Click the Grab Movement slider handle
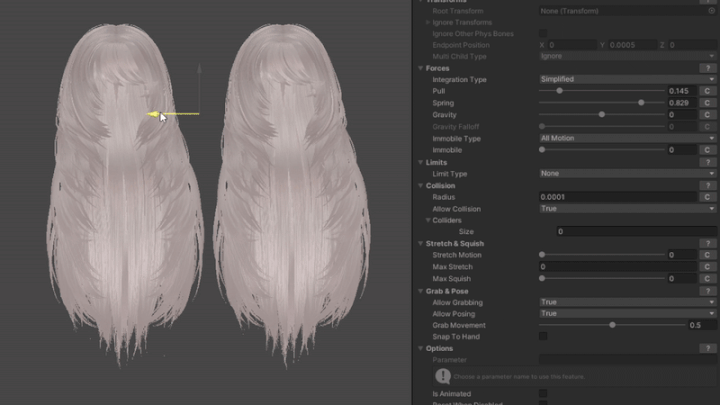The width and height of the screenshot is (720, 405). [612, 325]
